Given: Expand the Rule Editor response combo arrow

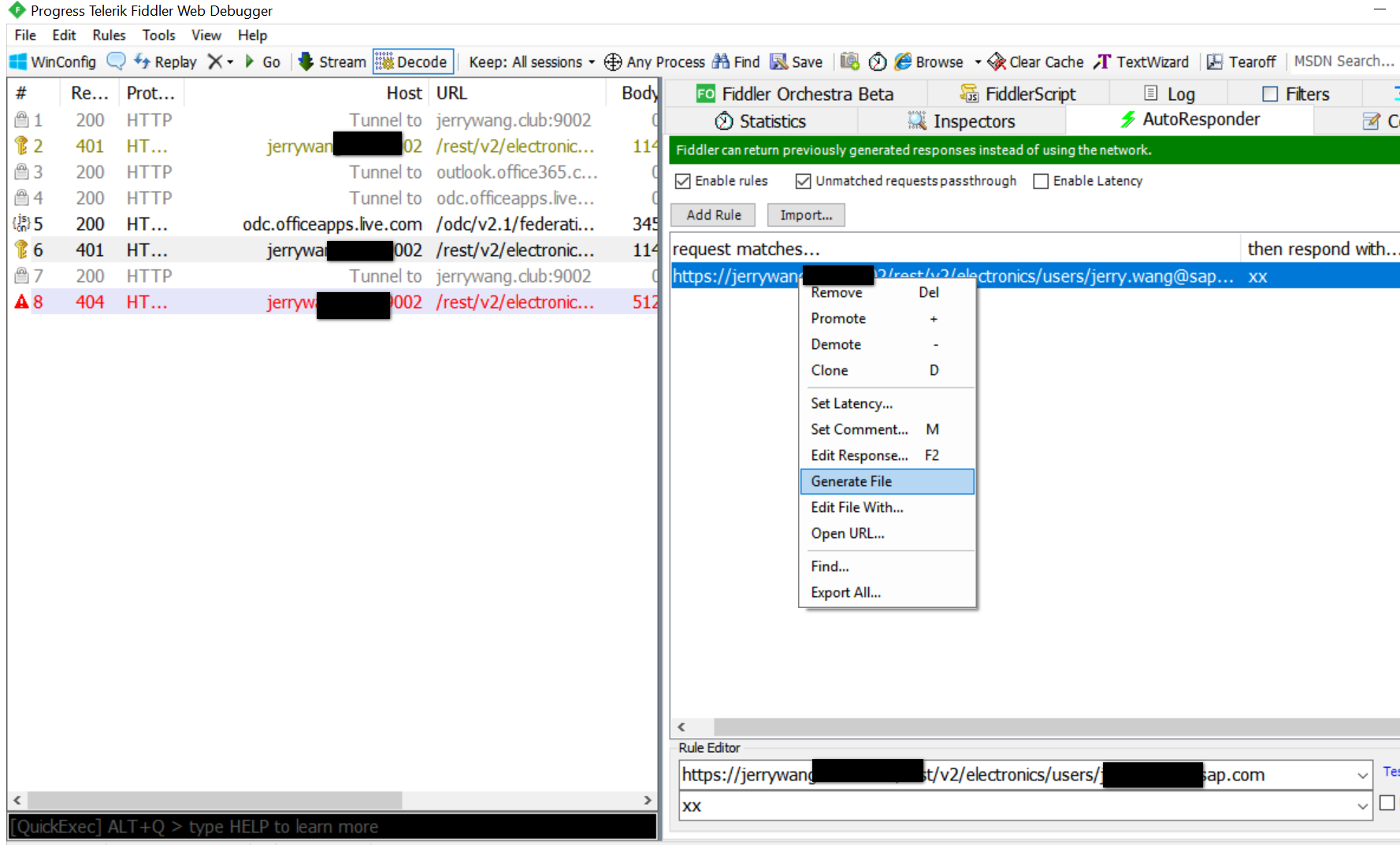Looking at the screenshot, I should pos(1363,806).
